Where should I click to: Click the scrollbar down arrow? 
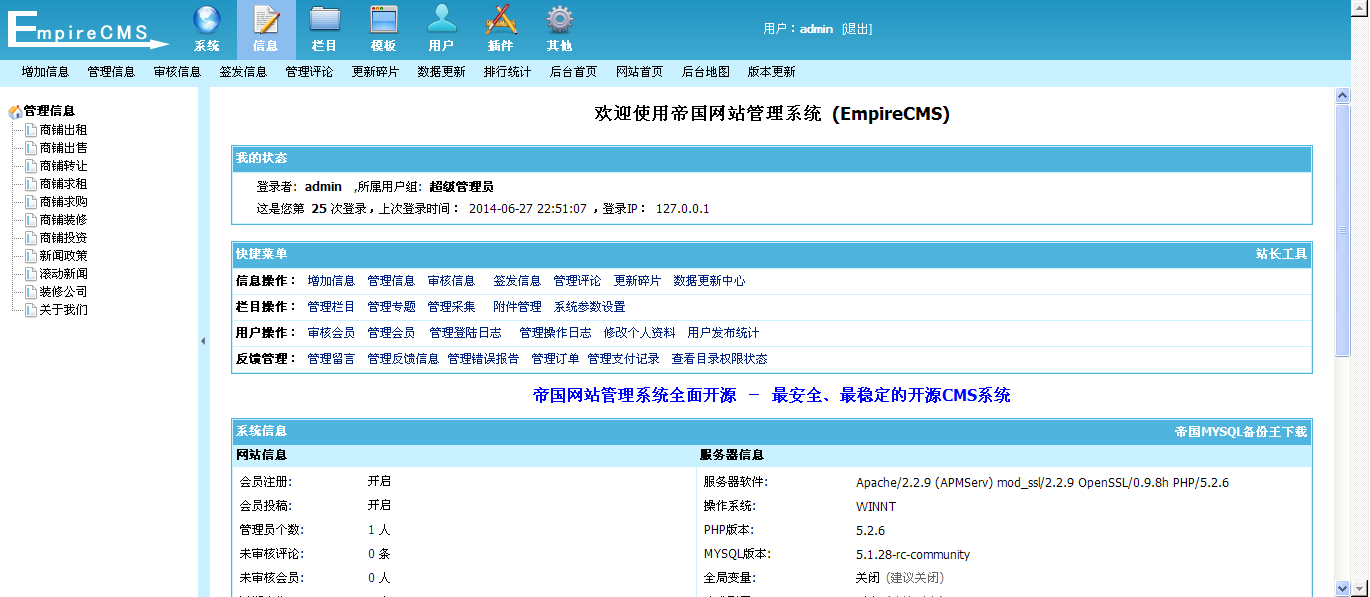pos(1343,588)
